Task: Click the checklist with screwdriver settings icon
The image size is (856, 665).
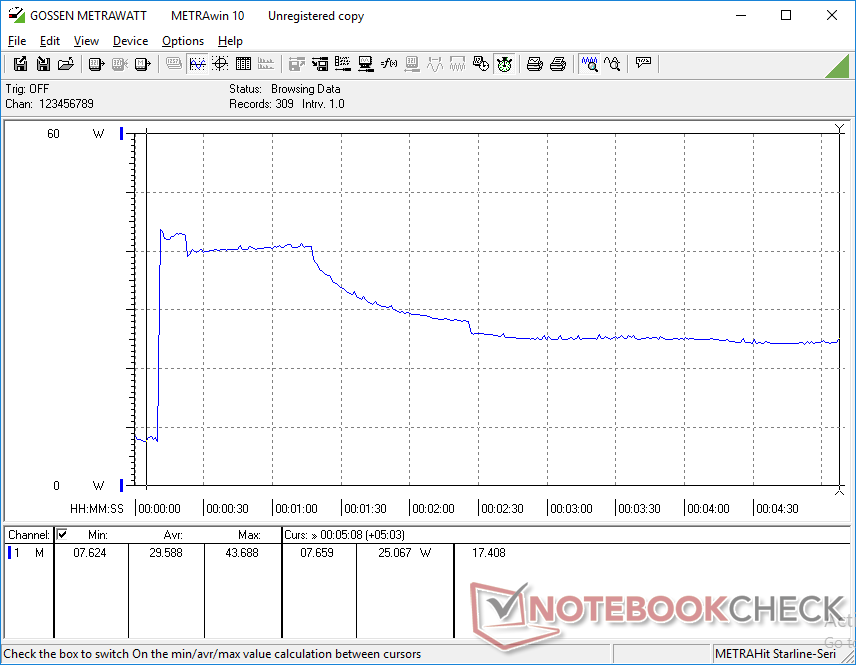Action: (x=343, y=64)
